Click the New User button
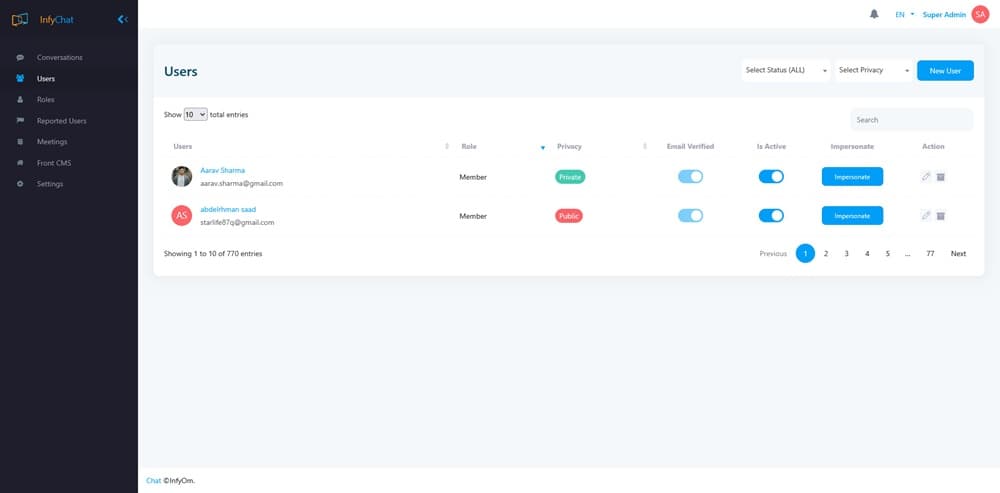 945,71
